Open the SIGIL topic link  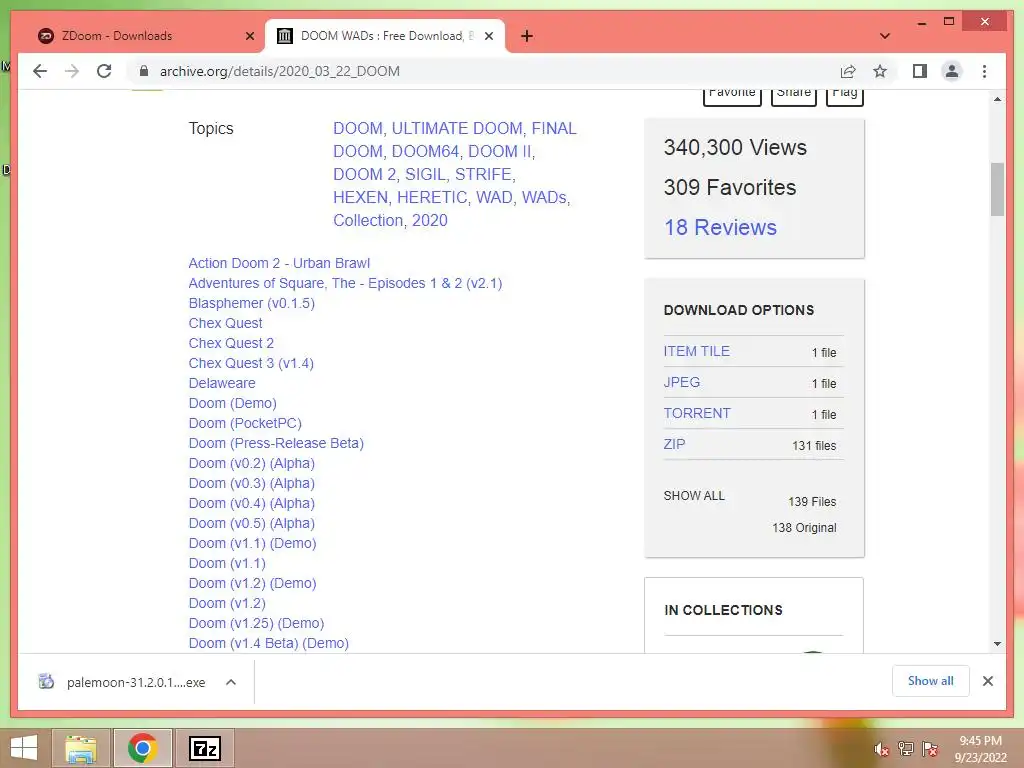425,174
